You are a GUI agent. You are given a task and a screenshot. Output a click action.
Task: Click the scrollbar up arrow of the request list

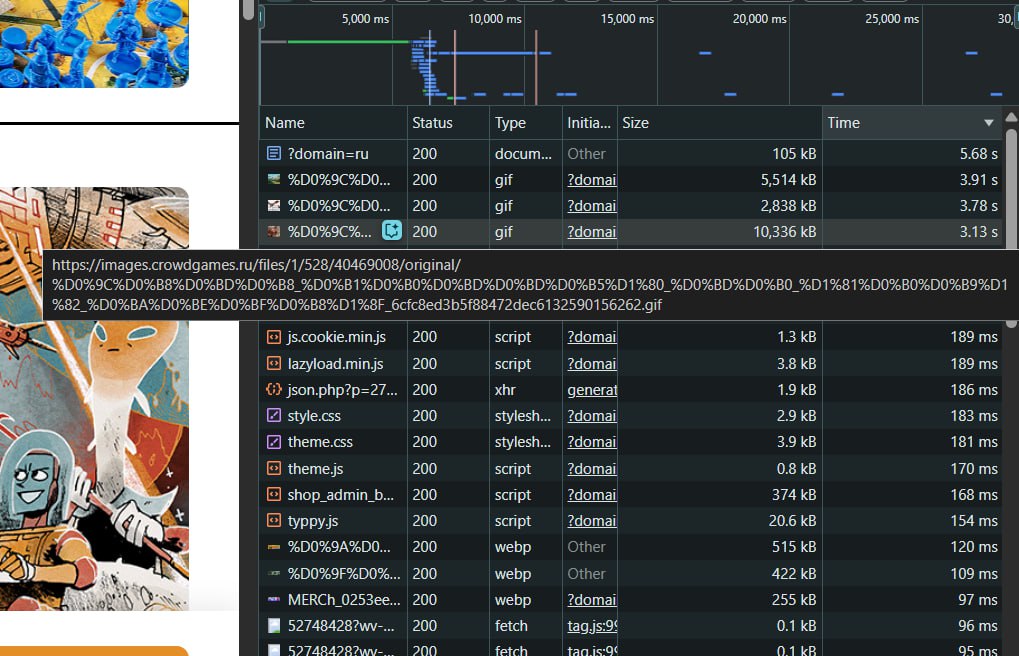(1010, 114)
